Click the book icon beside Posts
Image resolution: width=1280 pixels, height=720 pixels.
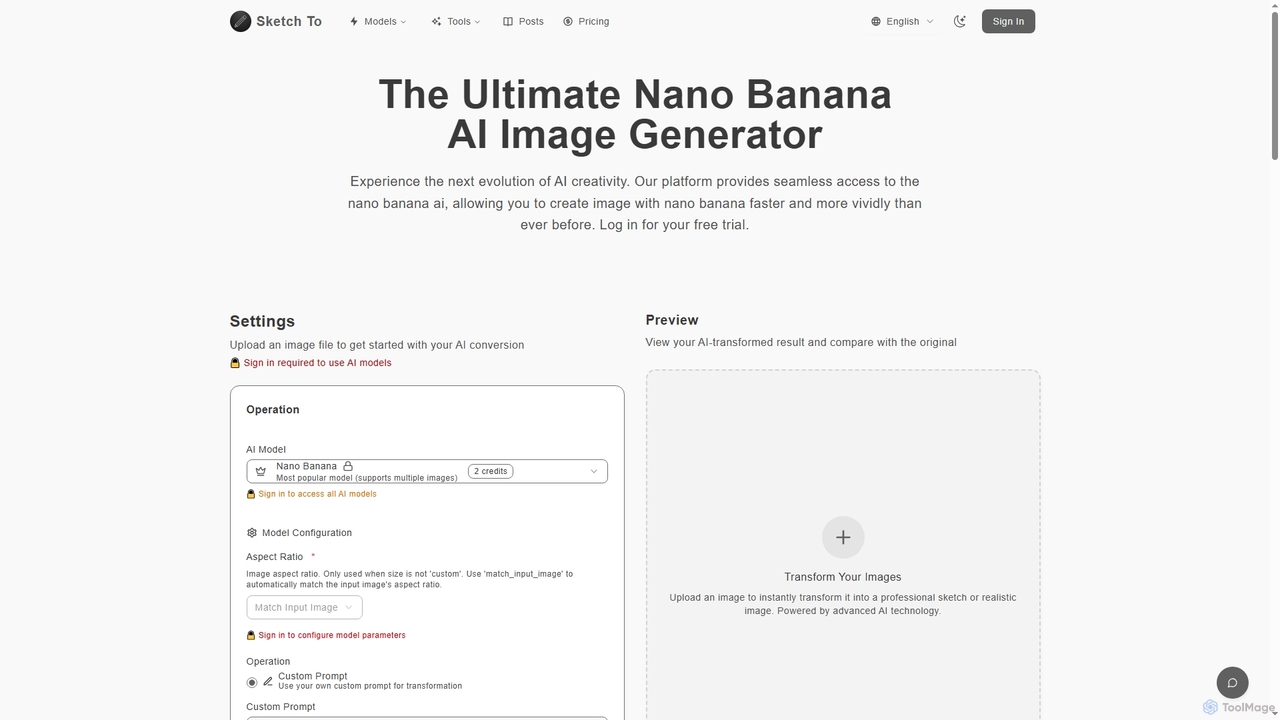tap(508, 21)
